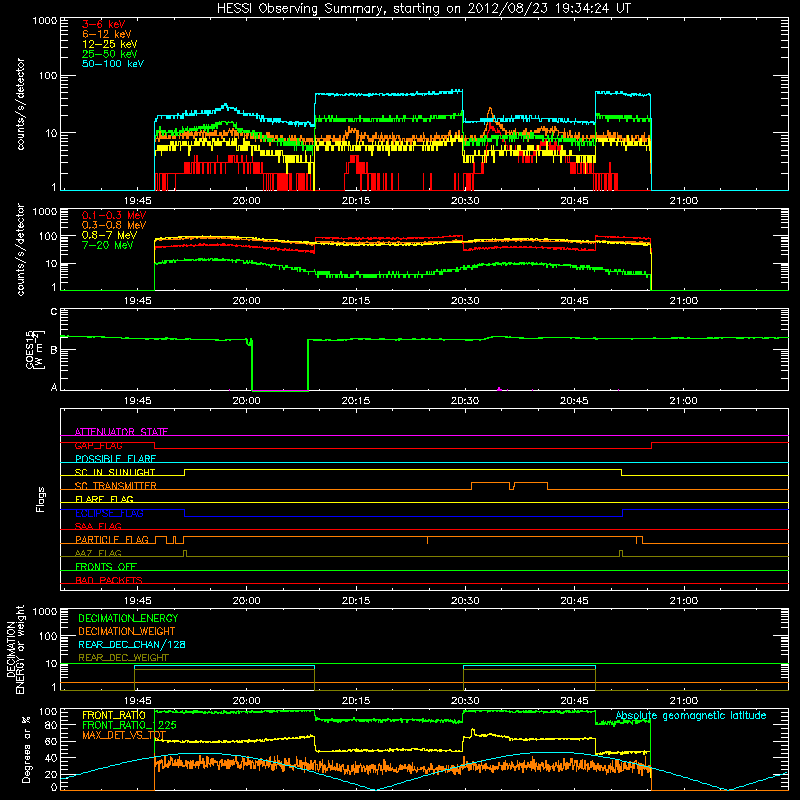Click the ATTENUATOR_STATE flag label
The image size is (800, 800).
point(121,432)
